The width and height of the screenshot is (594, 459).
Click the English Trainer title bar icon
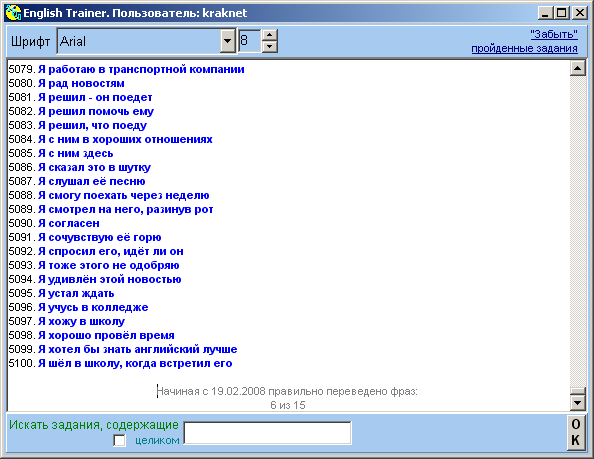[x=13, y=13]
